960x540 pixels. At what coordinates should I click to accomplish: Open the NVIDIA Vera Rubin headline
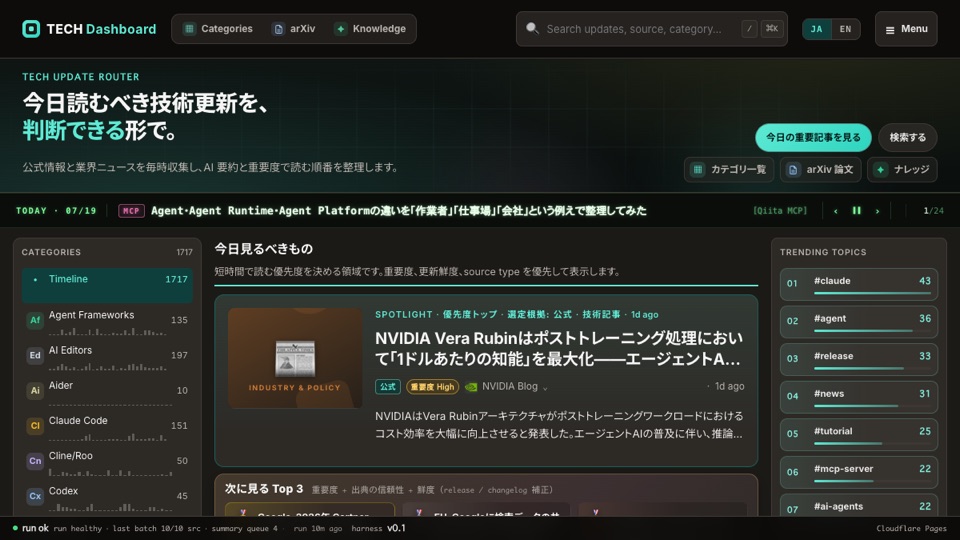tap(558, 348)
